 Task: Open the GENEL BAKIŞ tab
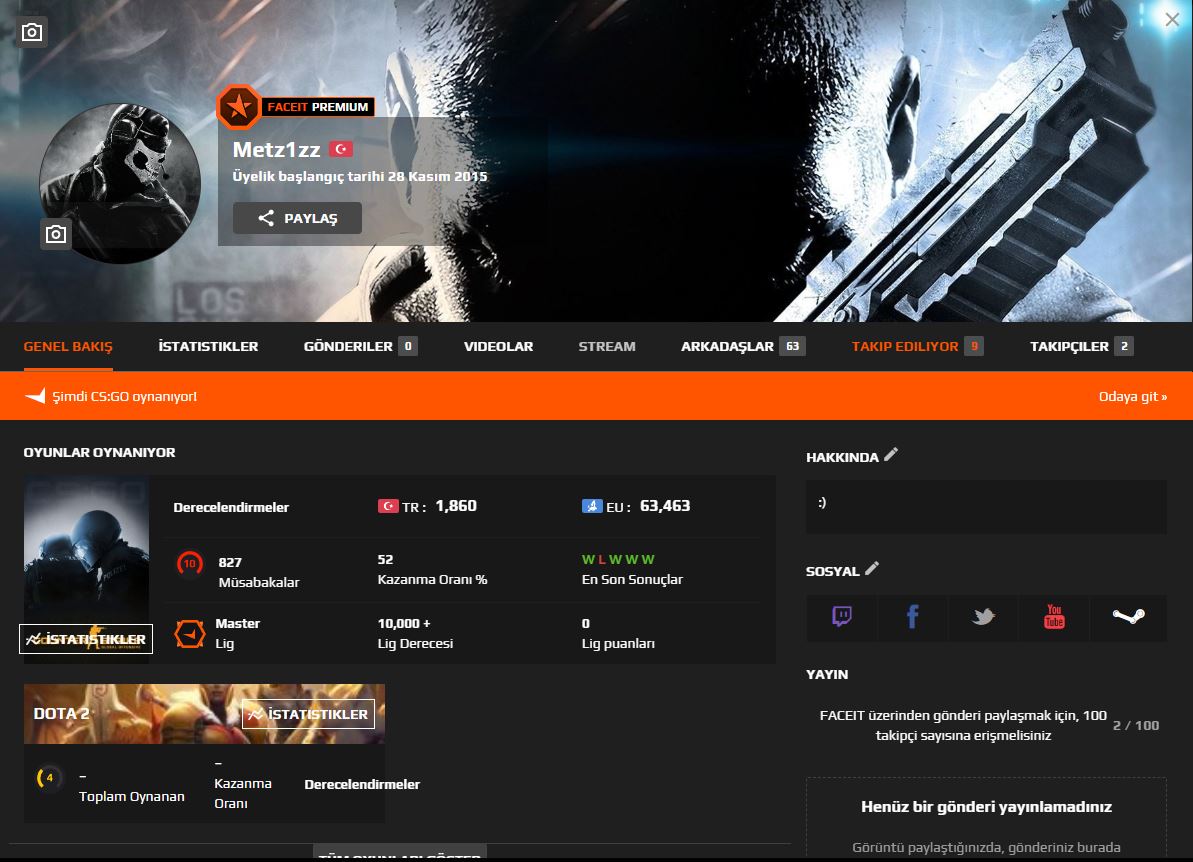(68, 347)
